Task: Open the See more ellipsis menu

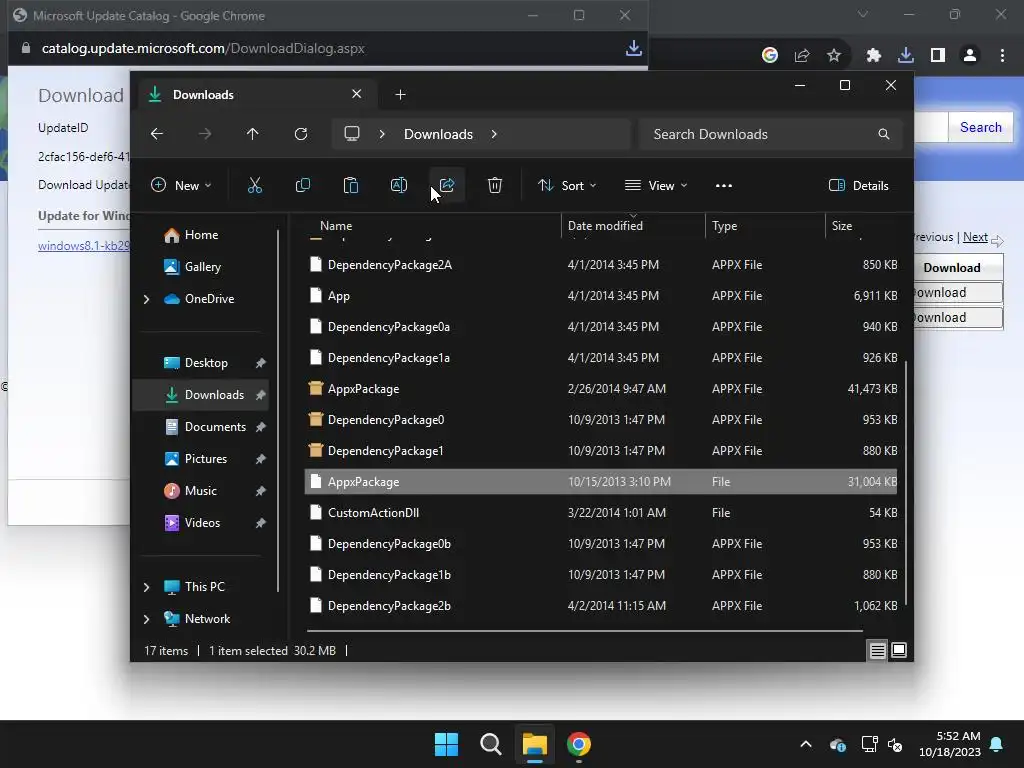Action: pyautogui.click(x=724, y=185)
